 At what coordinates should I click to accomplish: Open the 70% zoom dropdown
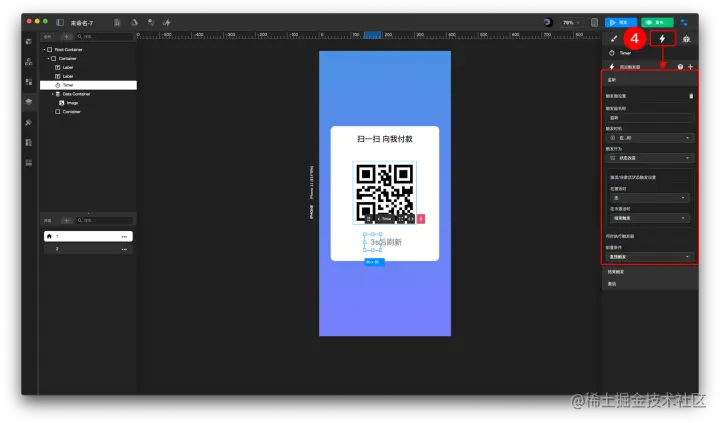pyautogui.click(x=571, y=22)
